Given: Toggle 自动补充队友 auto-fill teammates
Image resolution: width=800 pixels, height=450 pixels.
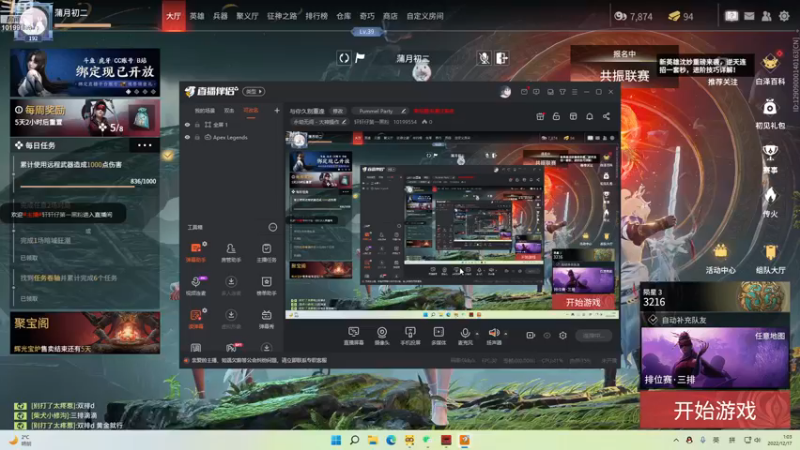Looking at the screenshot, I should coord(653,320).
